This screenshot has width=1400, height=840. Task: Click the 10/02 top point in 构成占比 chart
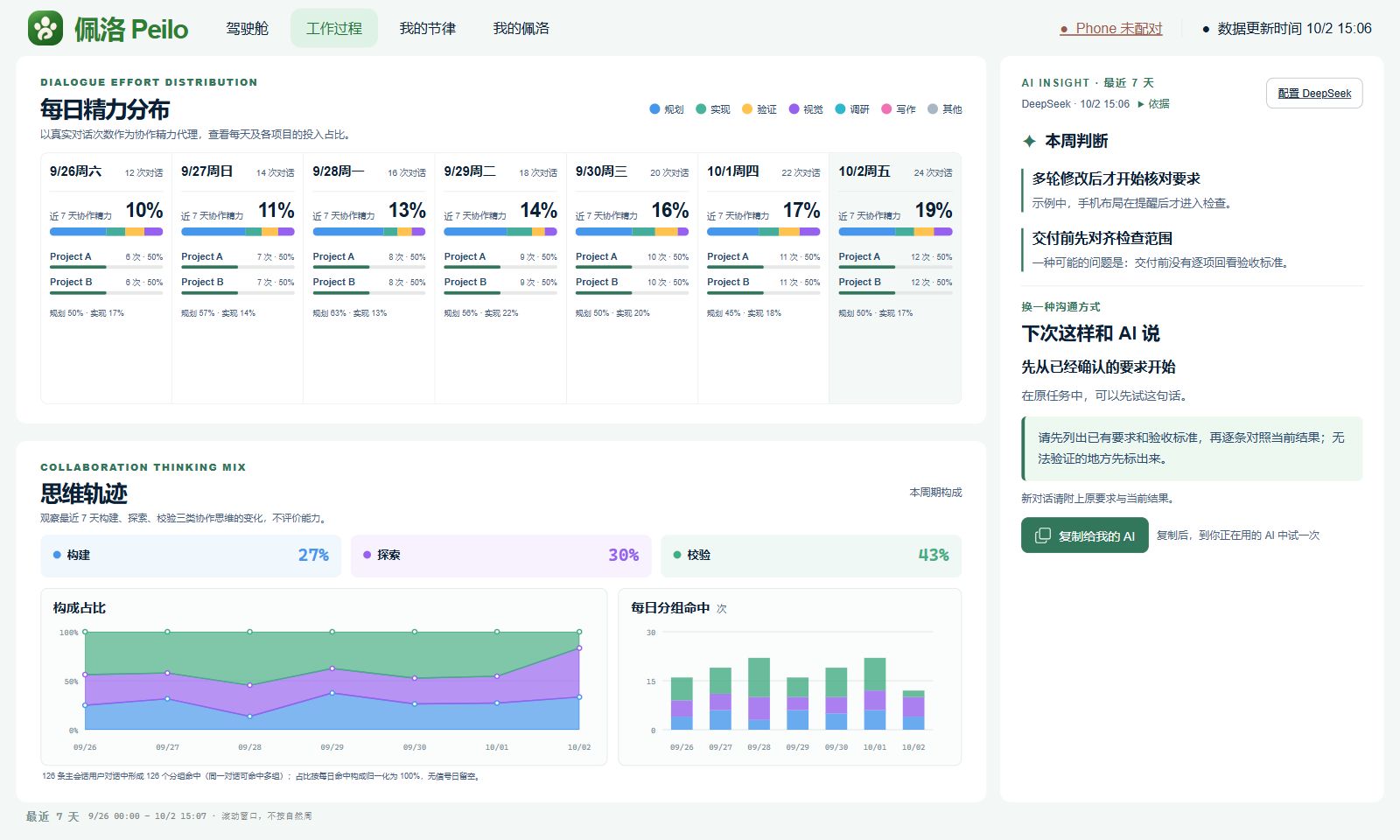579,632
